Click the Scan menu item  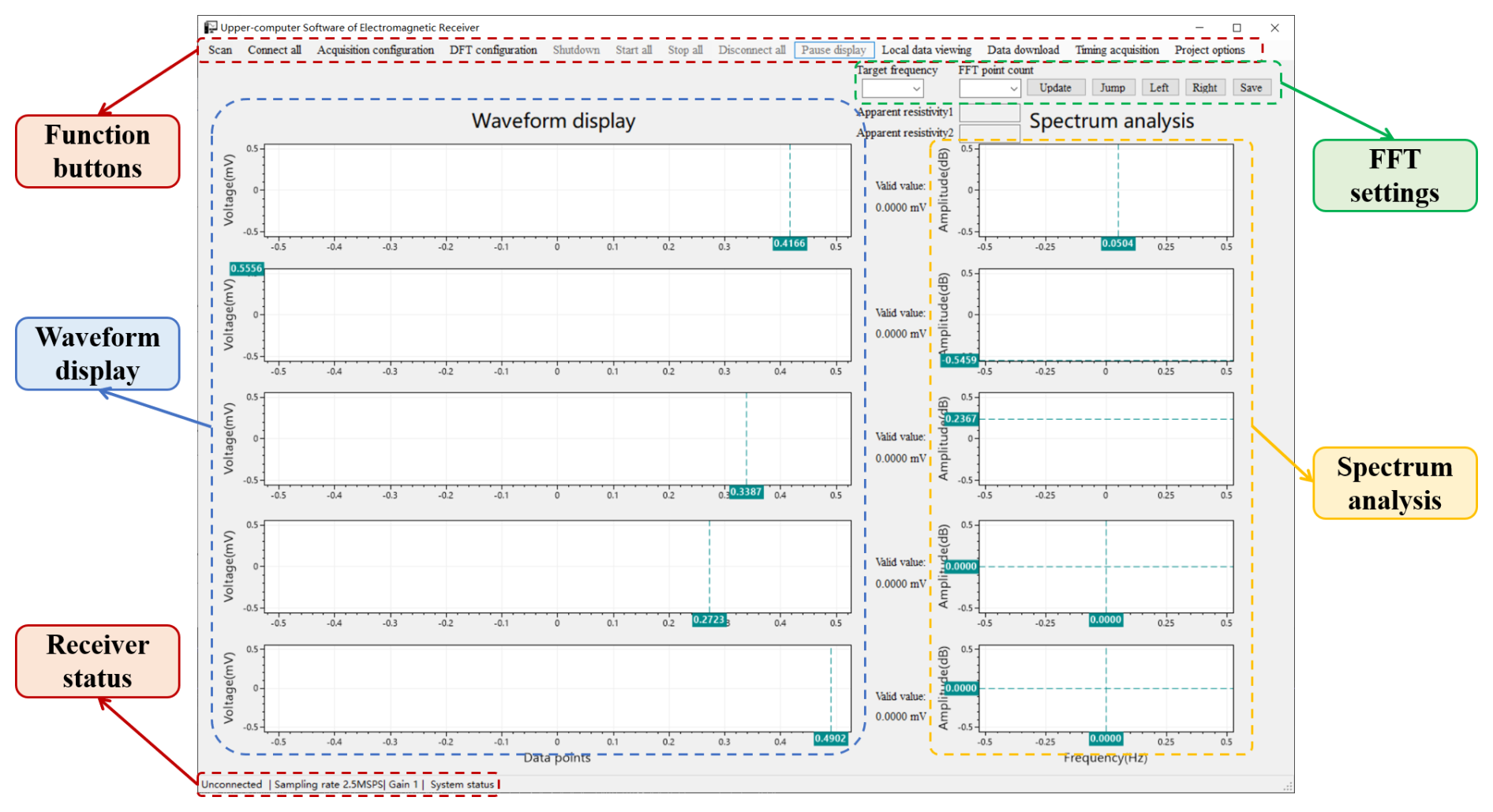tap(220, 50)
